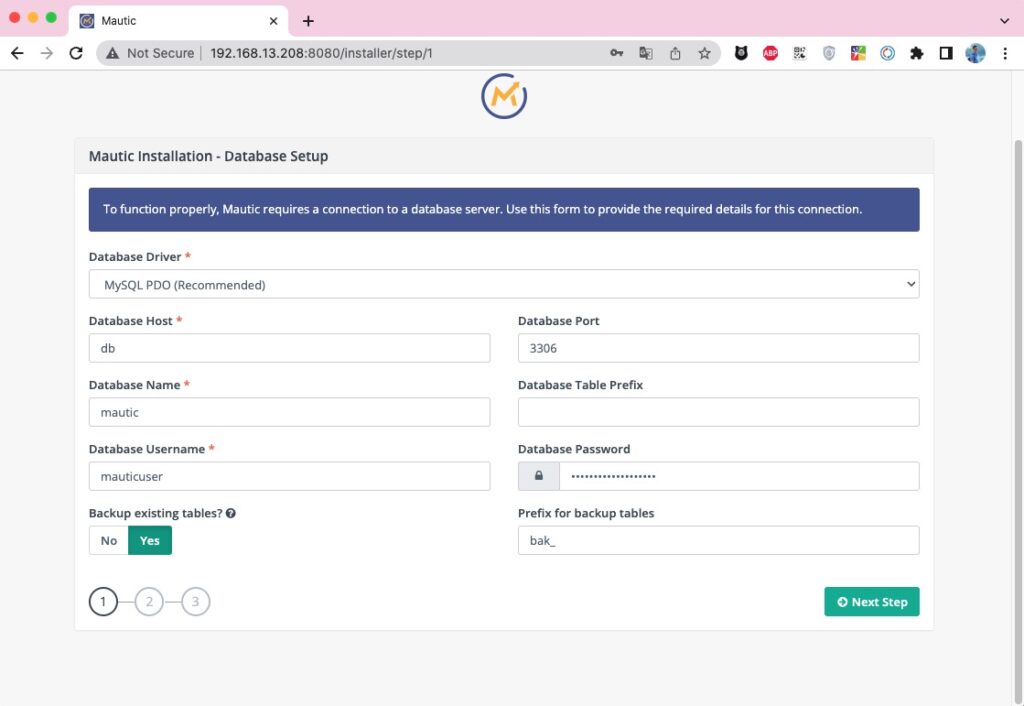Click the share page icon
The width and height of the screenshot is (1024, 706).
point(675,54)
